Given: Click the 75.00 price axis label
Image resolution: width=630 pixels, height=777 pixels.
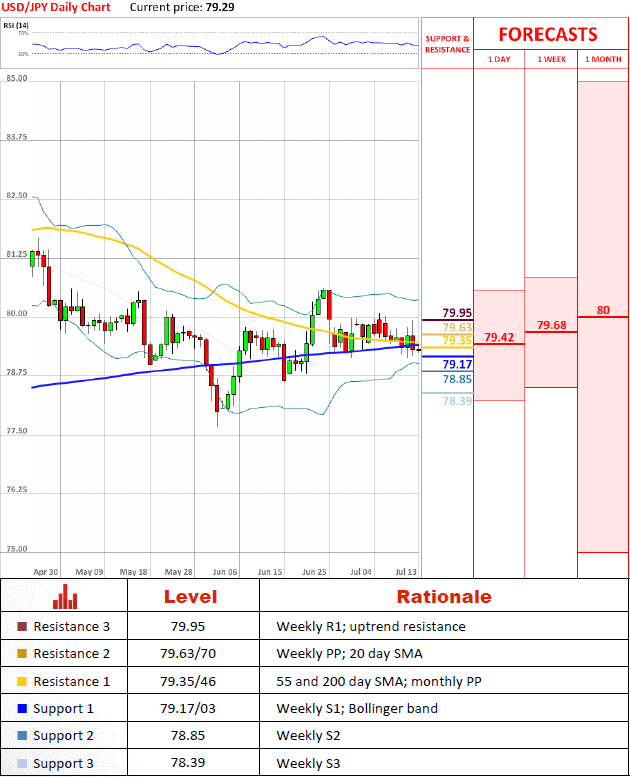Looking at the screenshot, I should point(16,549).
